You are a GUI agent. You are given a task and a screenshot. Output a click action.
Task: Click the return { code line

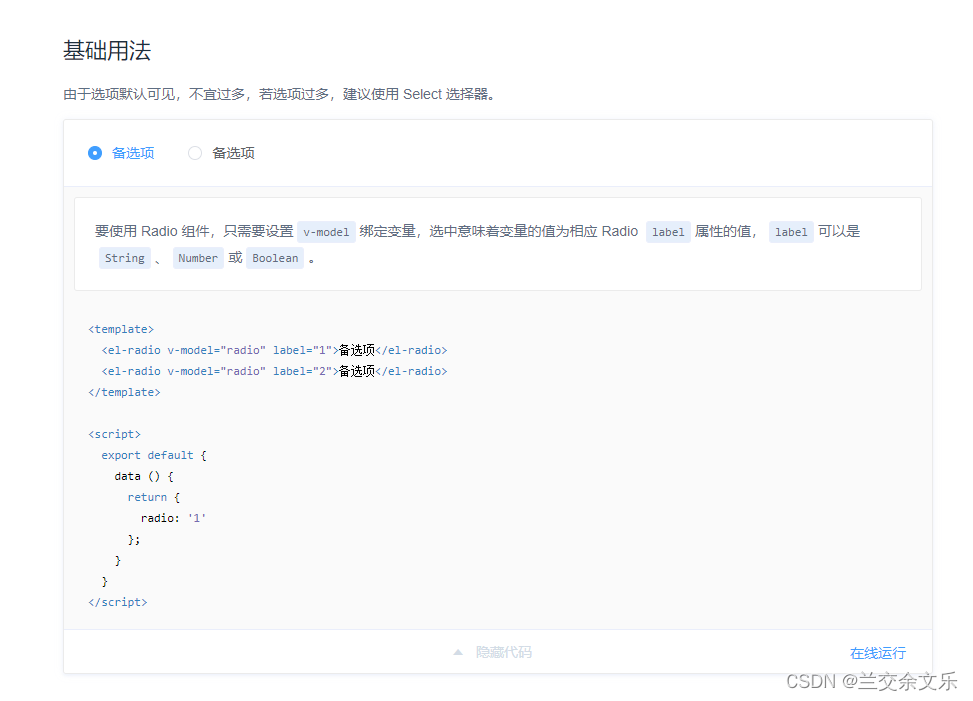[154, 498]
